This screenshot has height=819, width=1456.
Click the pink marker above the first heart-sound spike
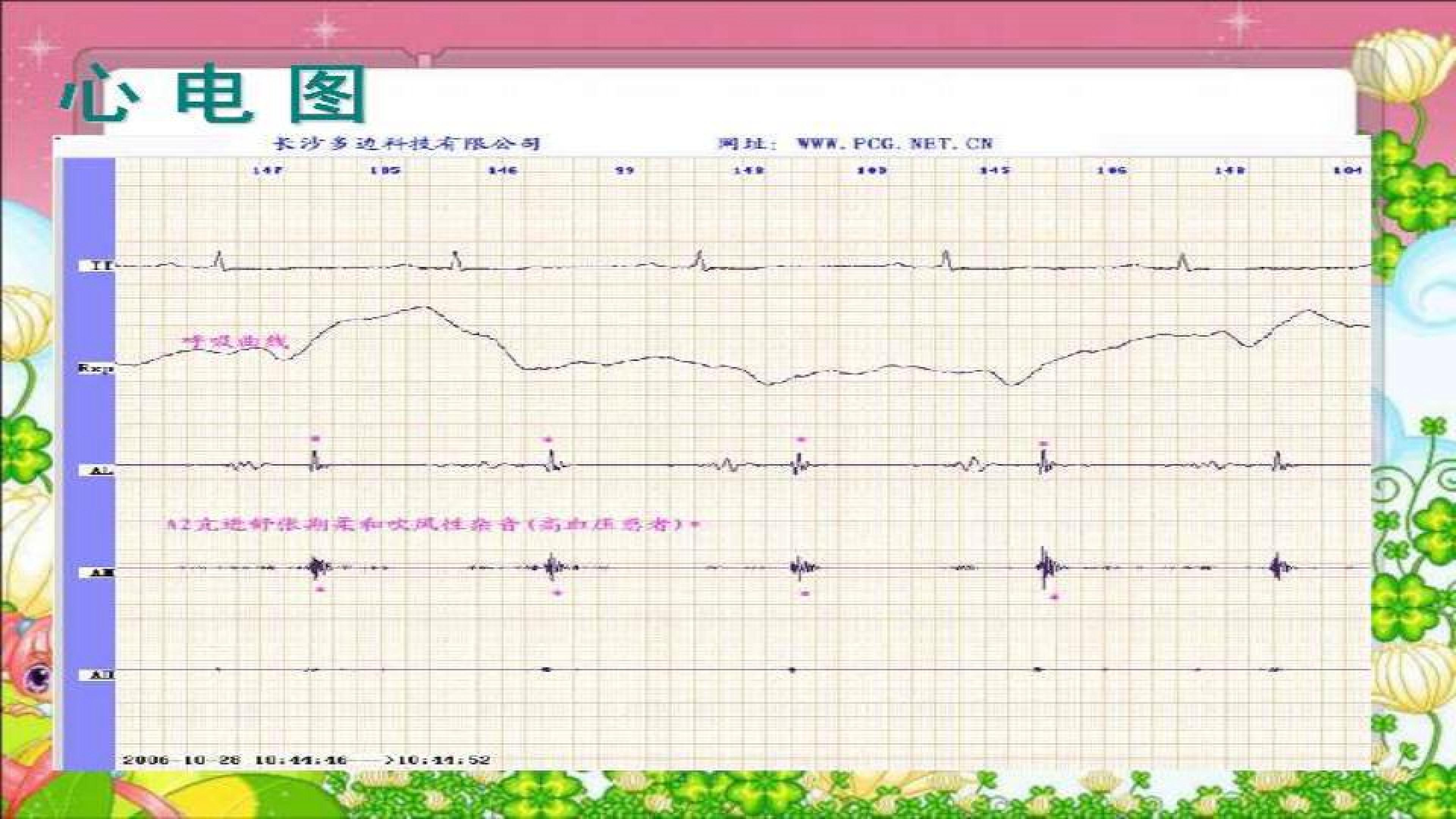pos(315,438)
